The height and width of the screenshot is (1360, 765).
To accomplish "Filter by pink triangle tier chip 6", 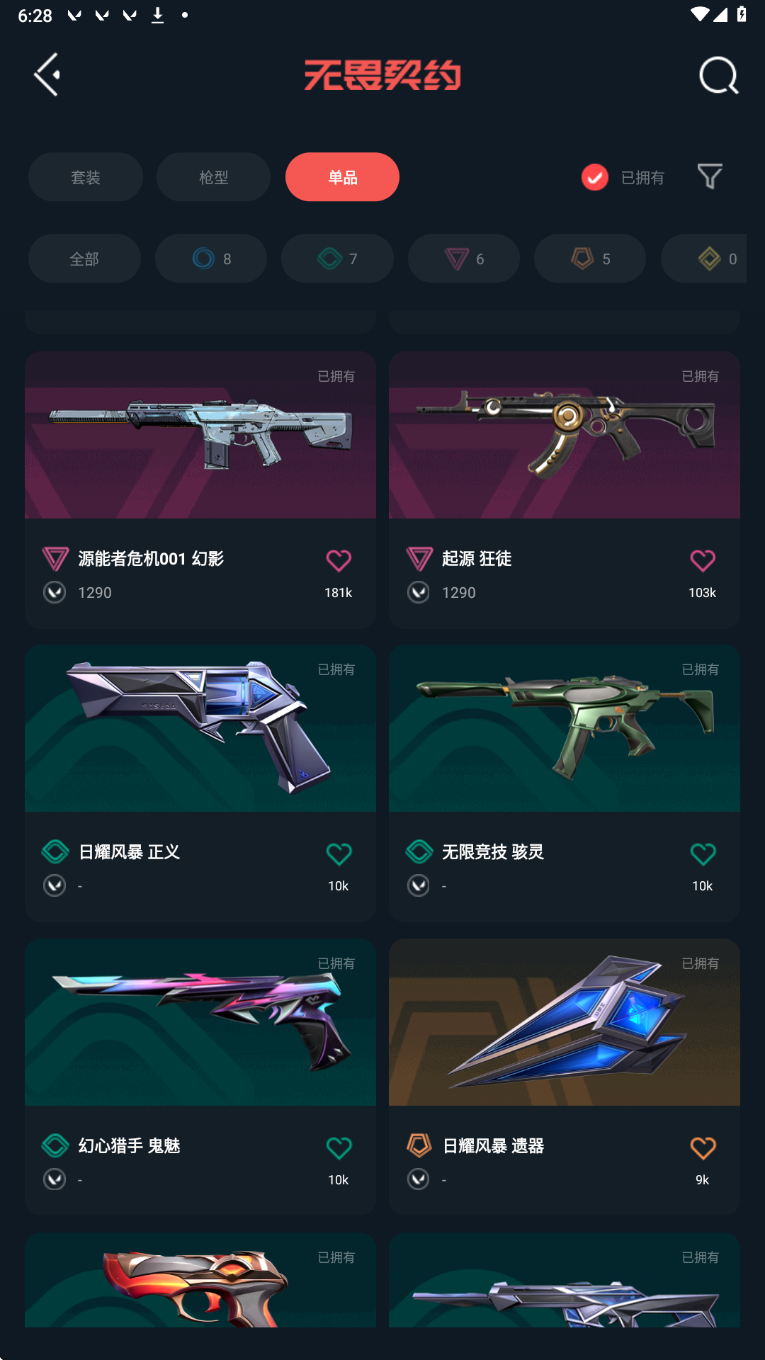I will [464, 259].
